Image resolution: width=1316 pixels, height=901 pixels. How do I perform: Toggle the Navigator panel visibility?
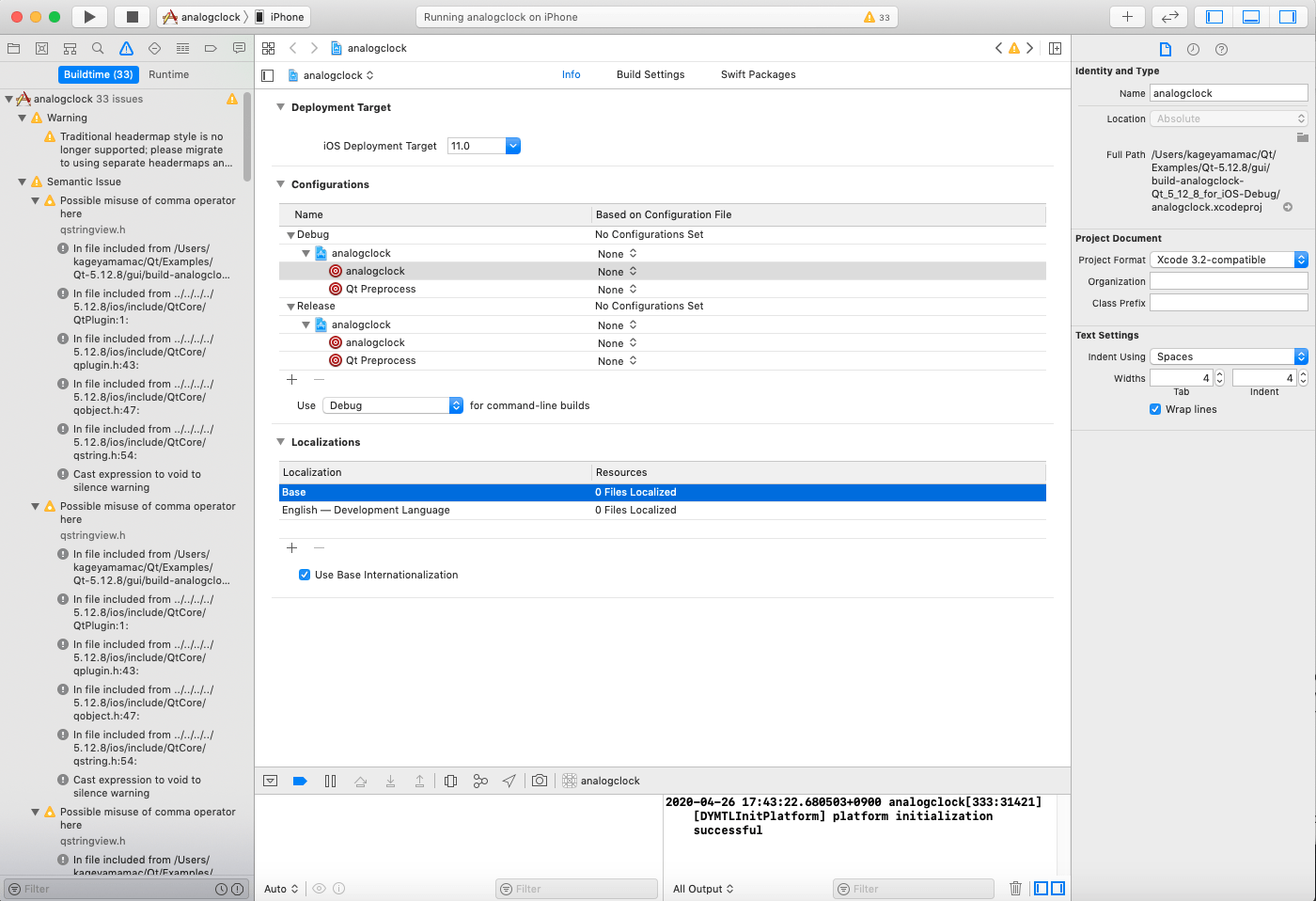1214,17
